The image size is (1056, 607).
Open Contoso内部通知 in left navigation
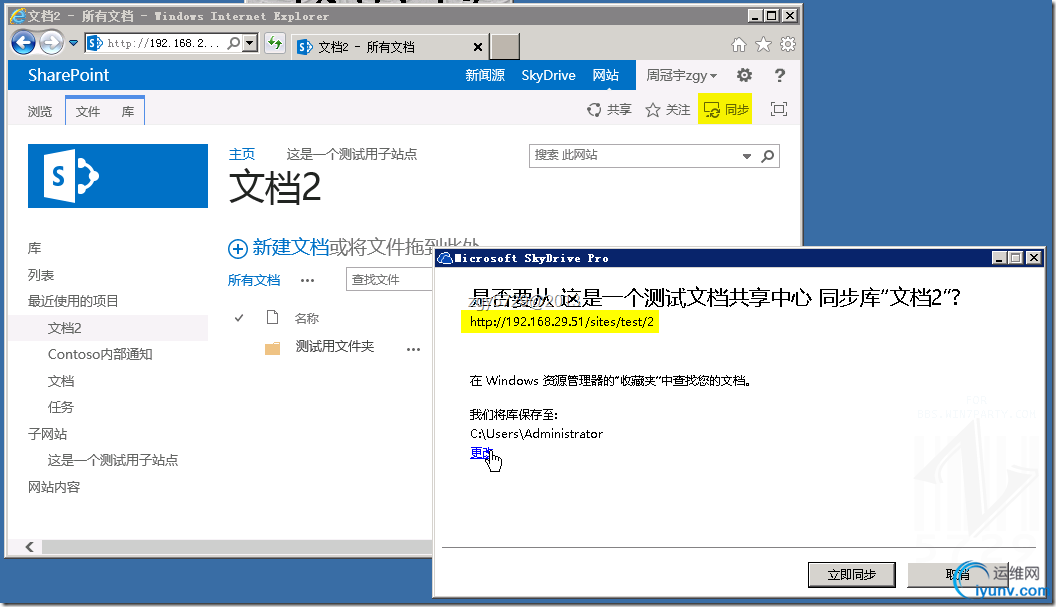(100, 354)
